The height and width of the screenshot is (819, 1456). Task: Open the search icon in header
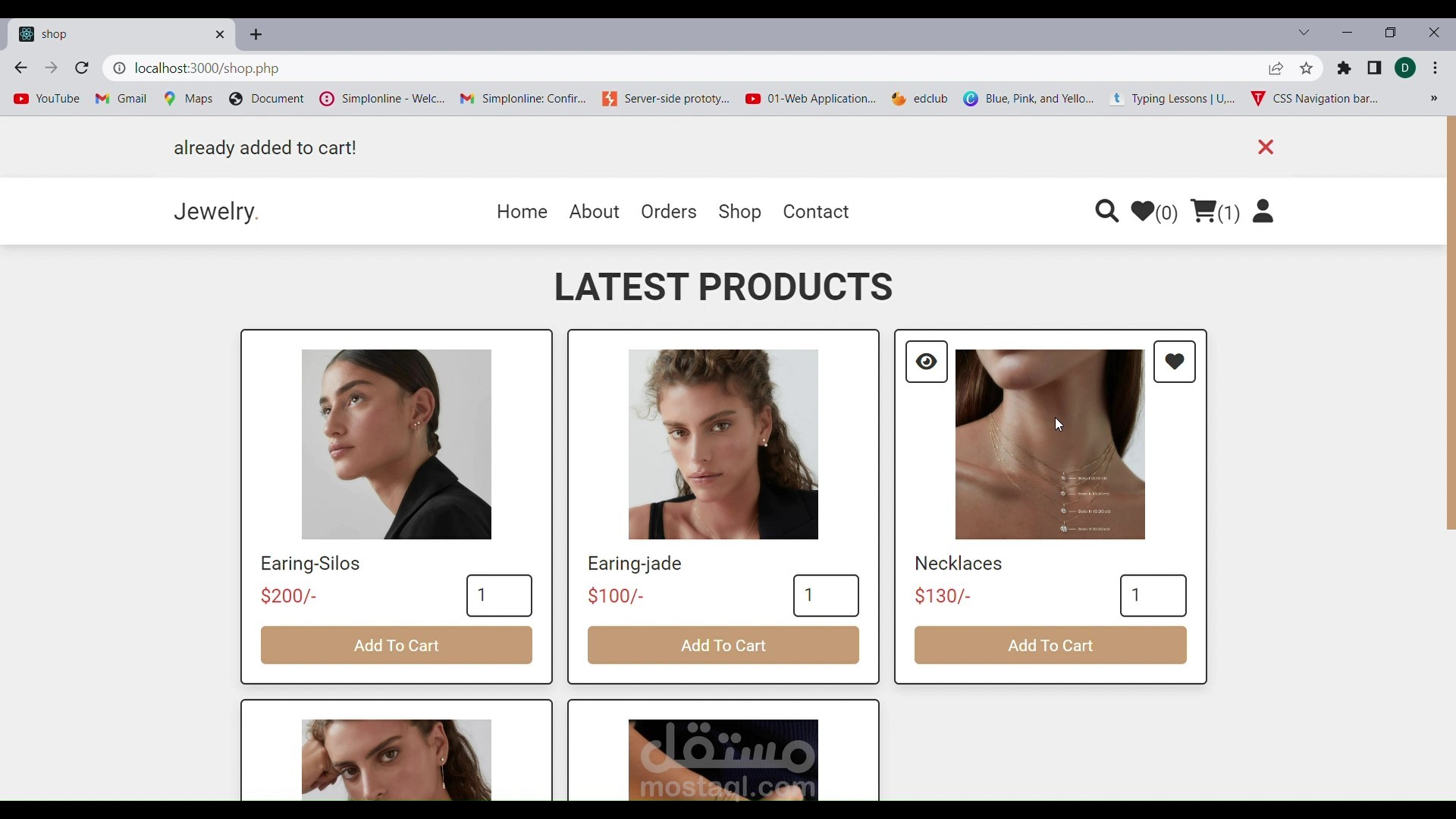[1106, 212]
